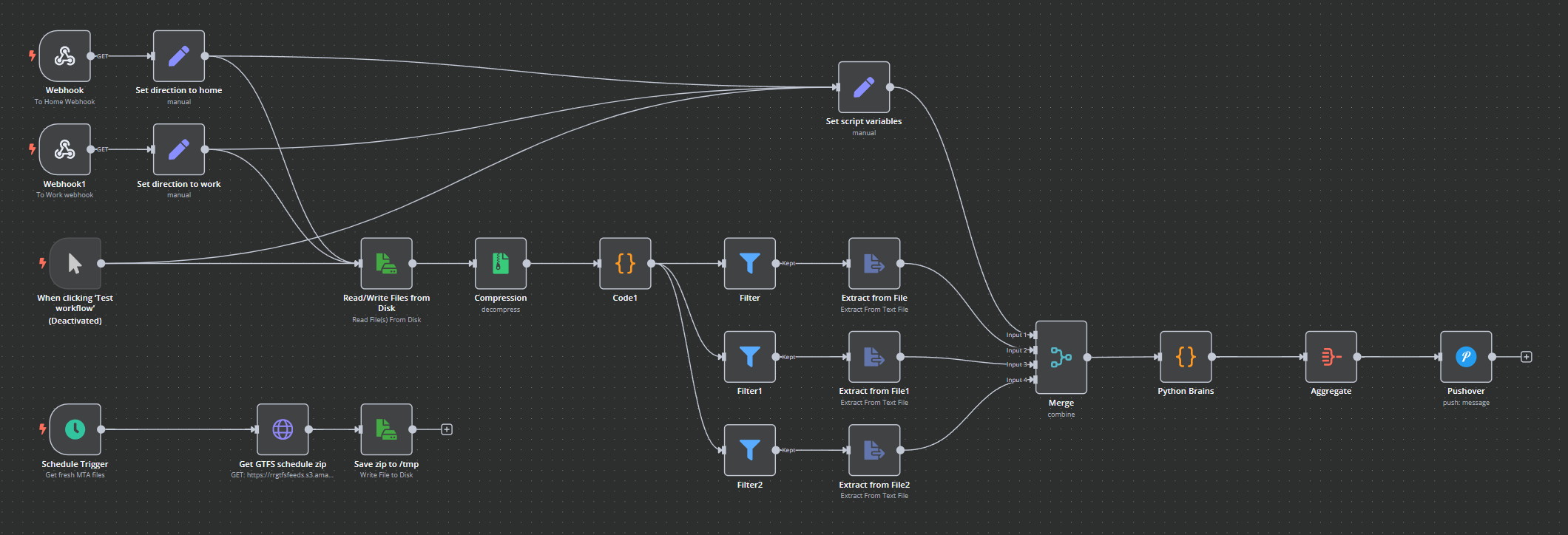Select the To Home Webhook node
This screenshot has height=535, width=1568.
pos(65,56)
